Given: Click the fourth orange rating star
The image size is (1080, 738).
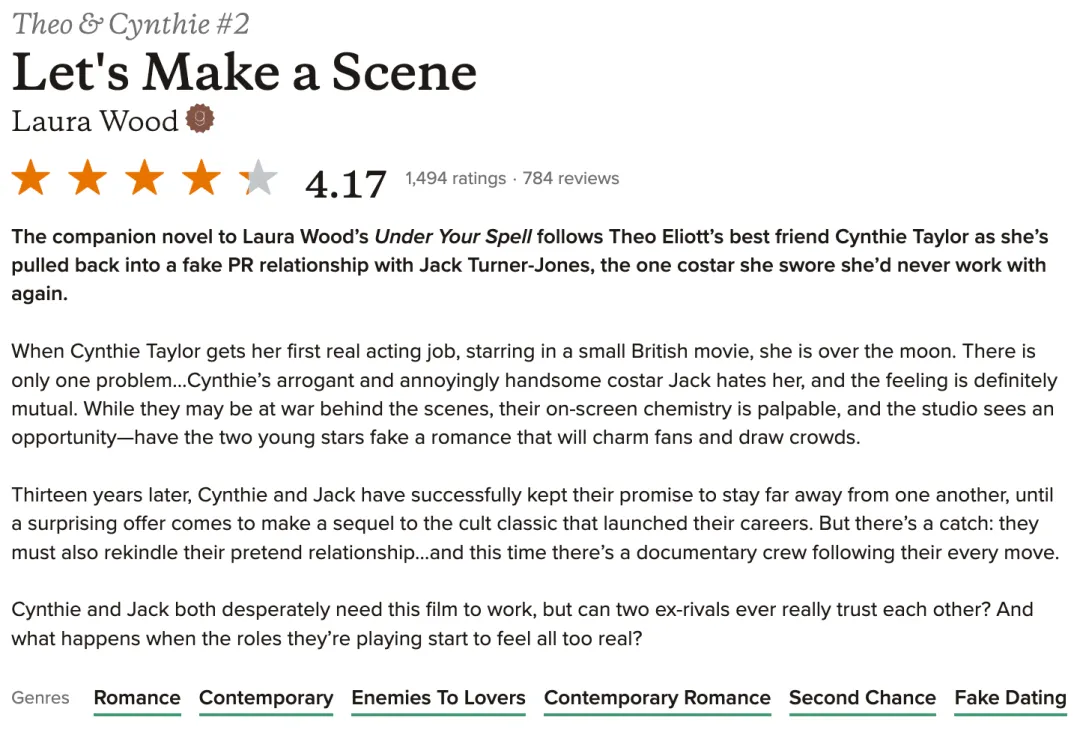Looking at the screenshot, I should [202, 179].
